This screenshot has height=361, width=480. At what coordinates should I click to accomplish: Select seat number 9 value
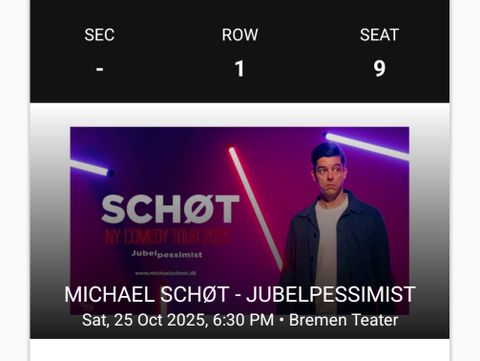[379, 69]
